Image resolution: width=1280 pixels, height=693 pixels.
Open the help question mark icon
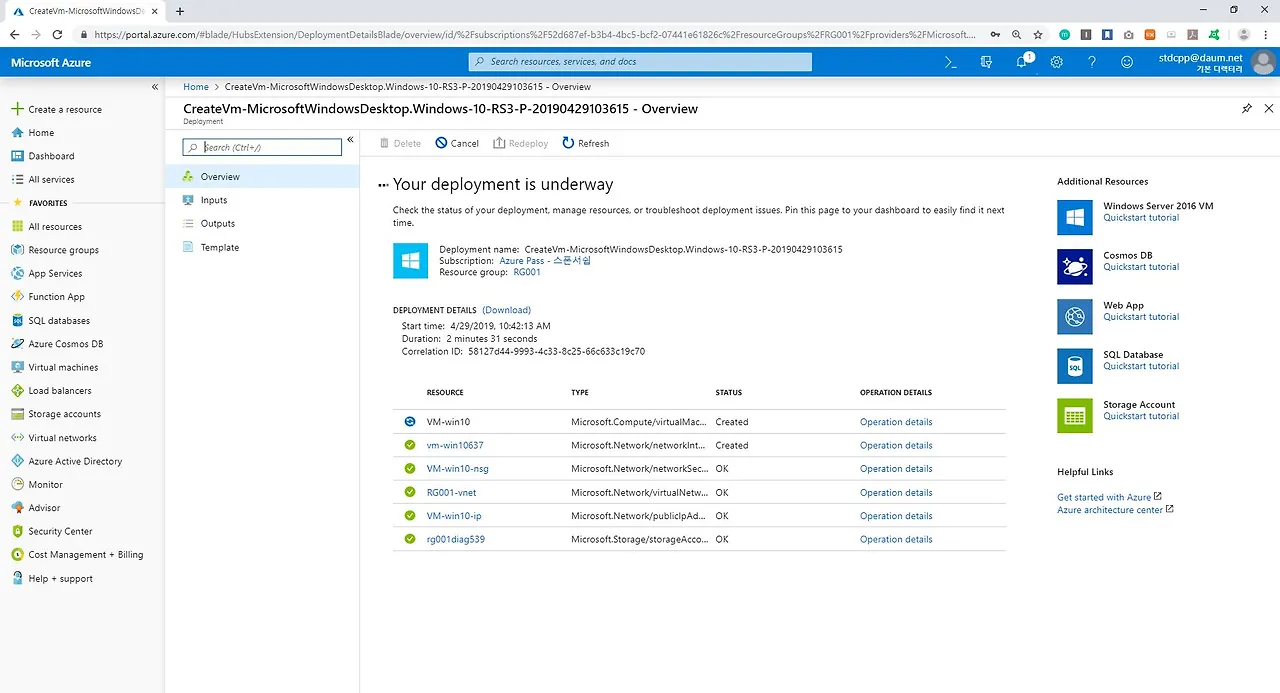click(x=1092, y=62)
